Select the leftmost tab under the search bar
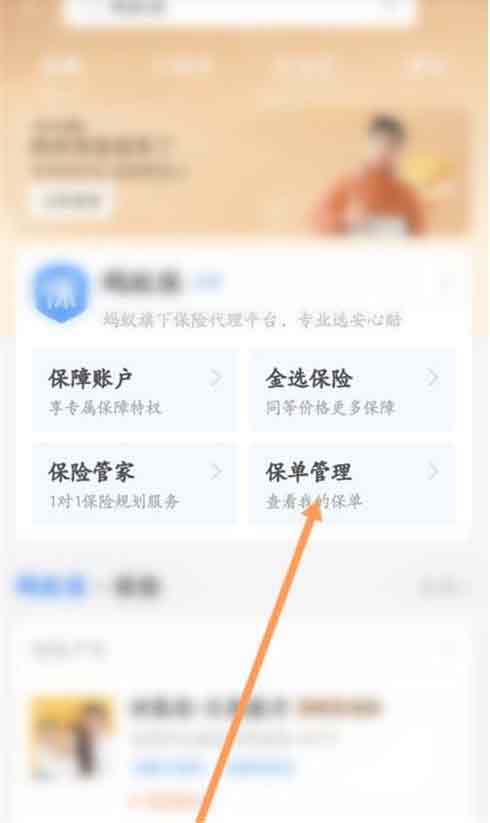 point(62,67)
